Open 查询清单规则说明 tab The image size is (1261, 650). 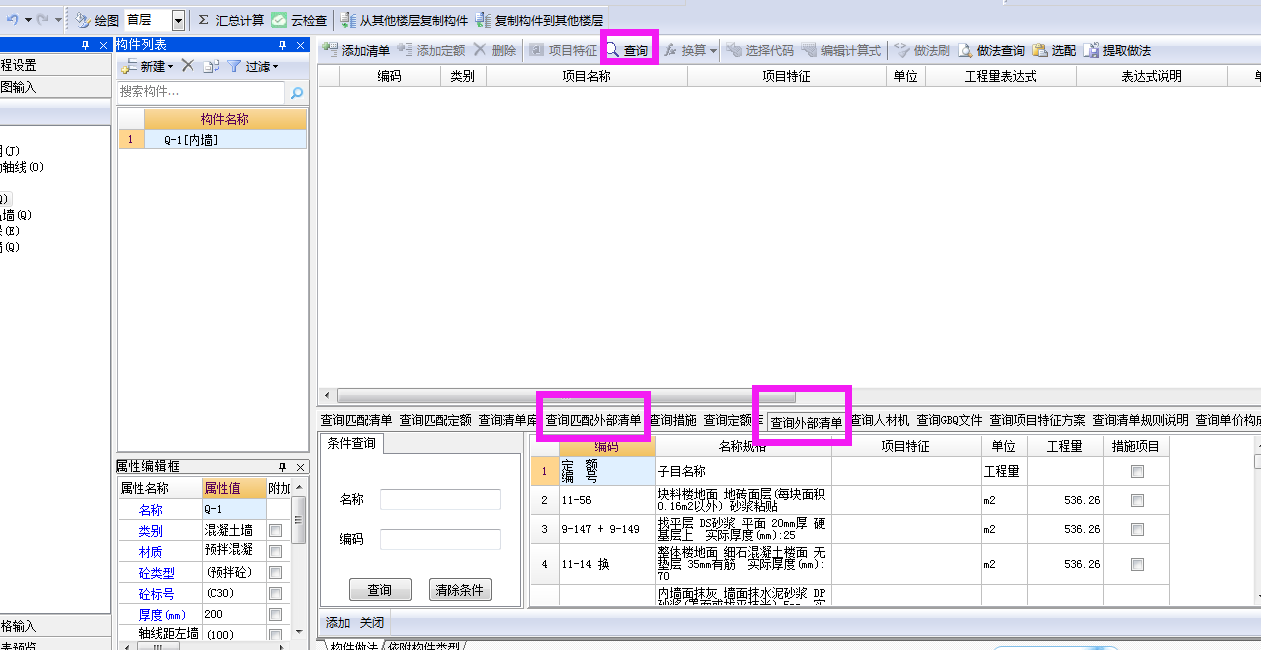coord(1140,420)
